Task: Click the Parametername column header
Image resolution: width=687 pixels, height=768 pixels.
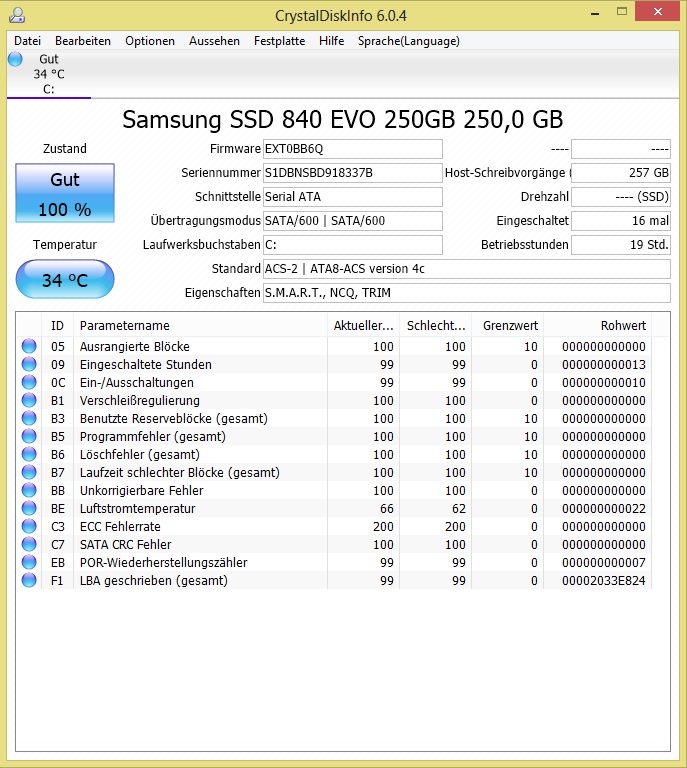Action: 200,326
